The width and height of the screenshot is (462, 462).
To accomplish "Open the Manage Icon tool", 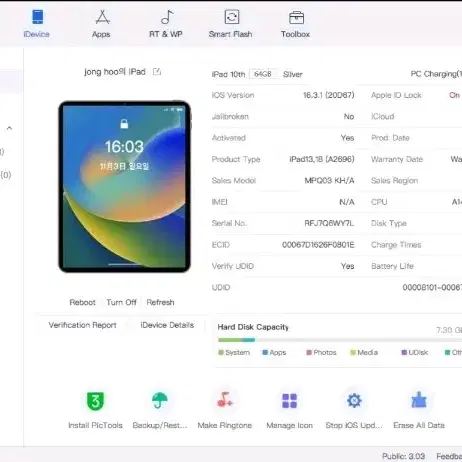I will pyautogui.click(x=289, y=401).
